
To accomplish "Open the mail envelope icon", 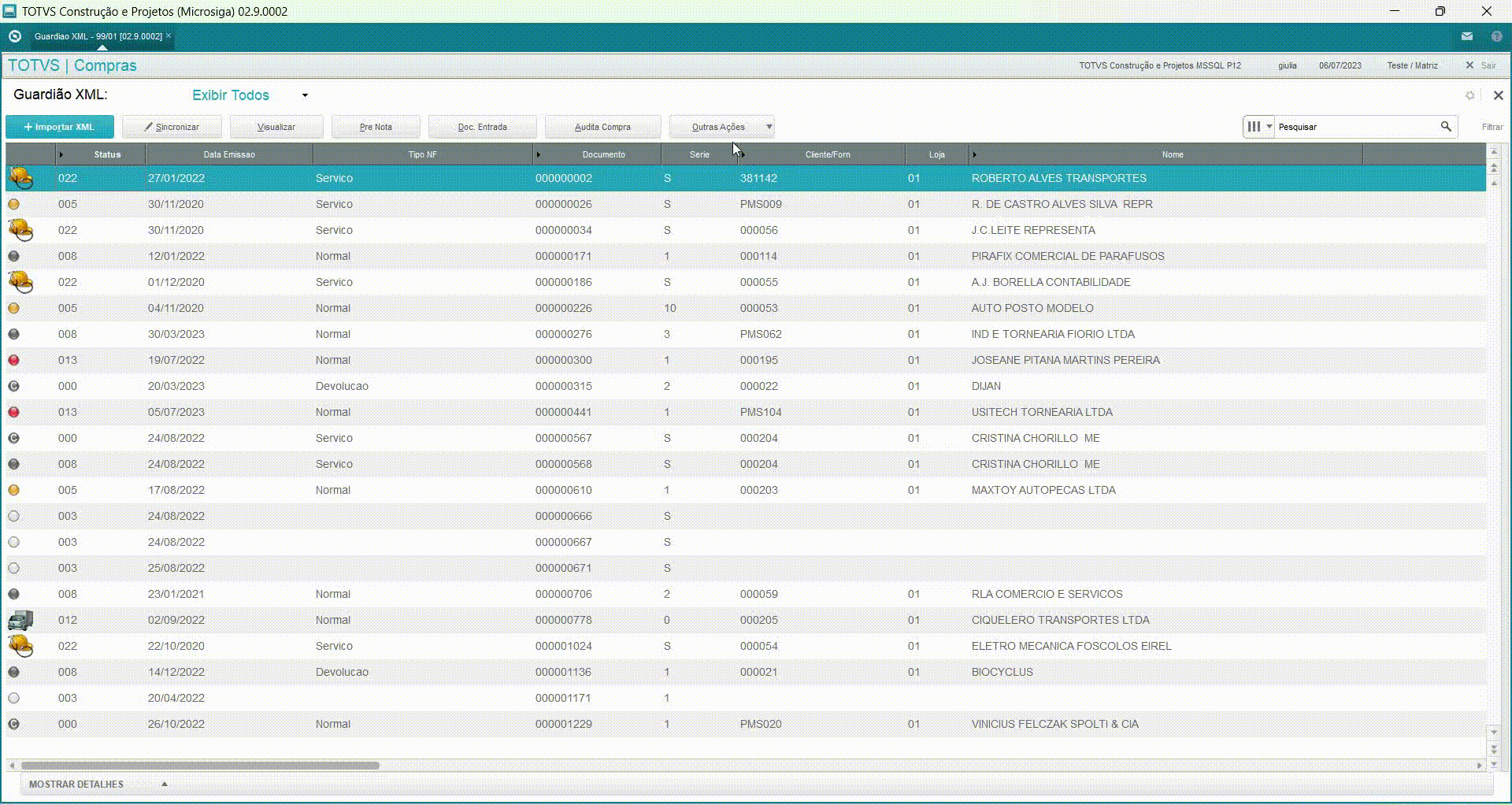I will click(x=1467, y=36).
